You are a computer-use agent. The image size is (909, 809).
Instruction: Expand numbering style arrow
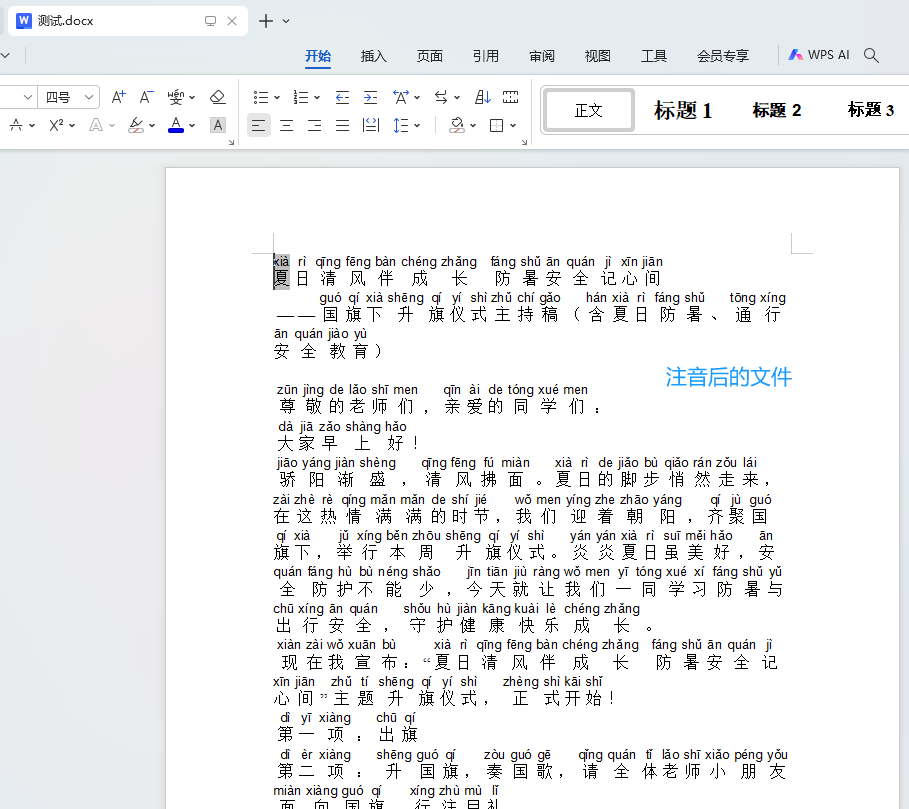click(x=317, y=97)
